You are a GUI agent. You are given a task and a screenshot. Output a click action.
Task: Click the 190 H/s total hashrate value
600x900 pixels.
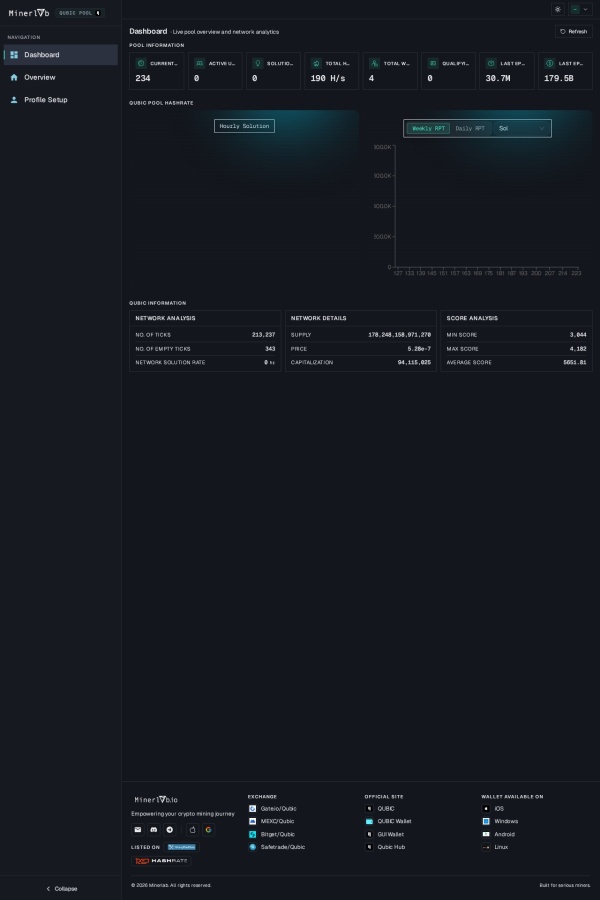(328, 78)
